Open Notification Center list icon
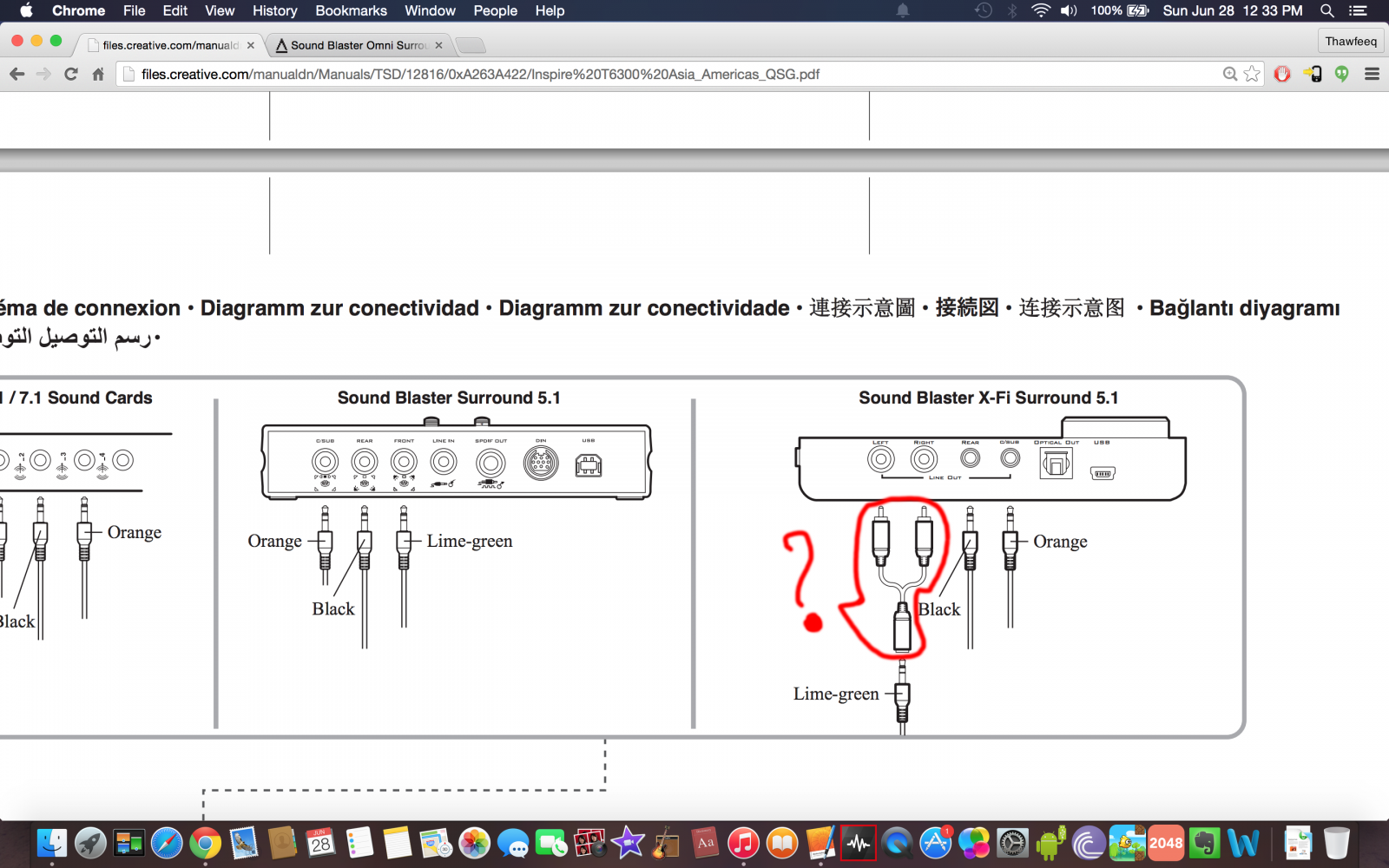1389x868 pixels. pos(1359,10)
